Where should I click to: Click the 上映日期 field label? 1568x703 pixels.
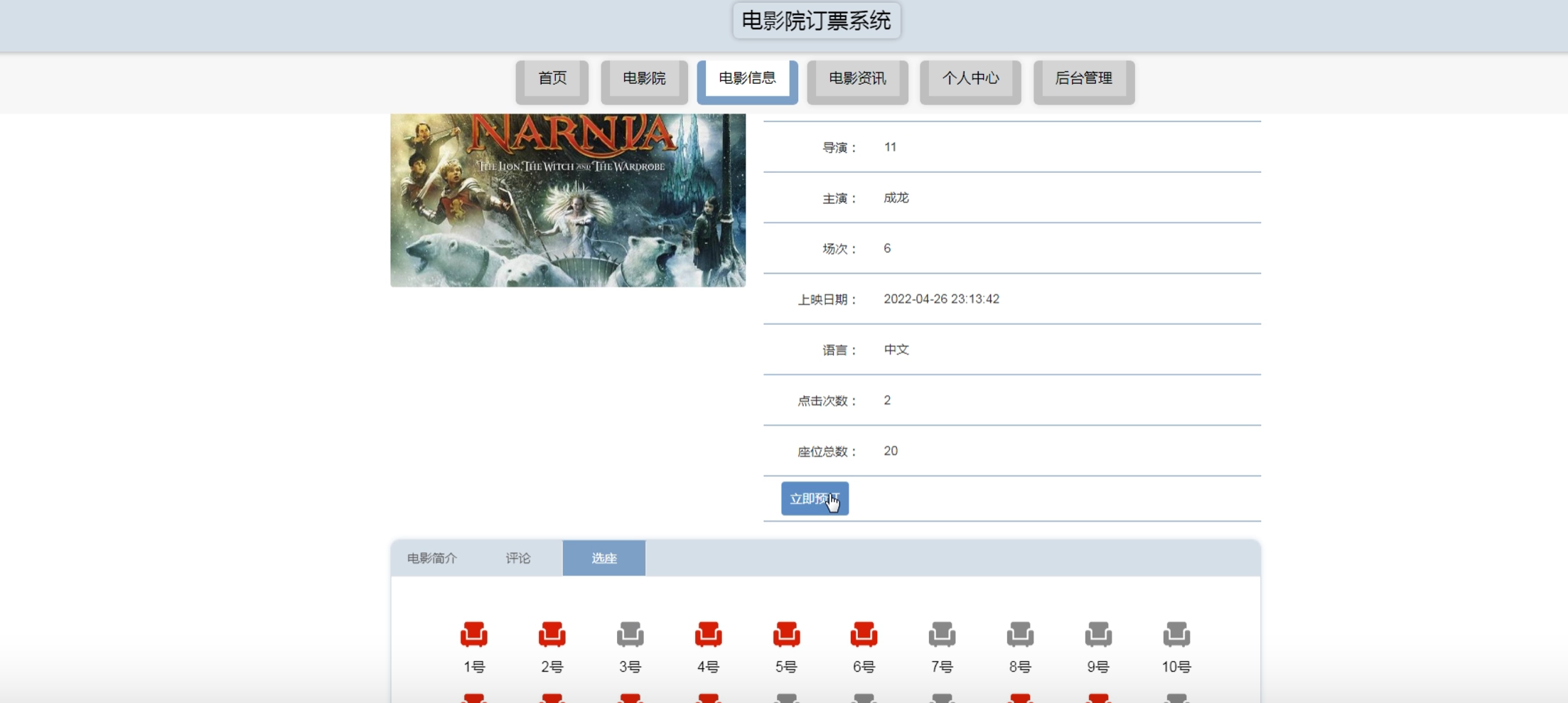(x=827, y=300)
